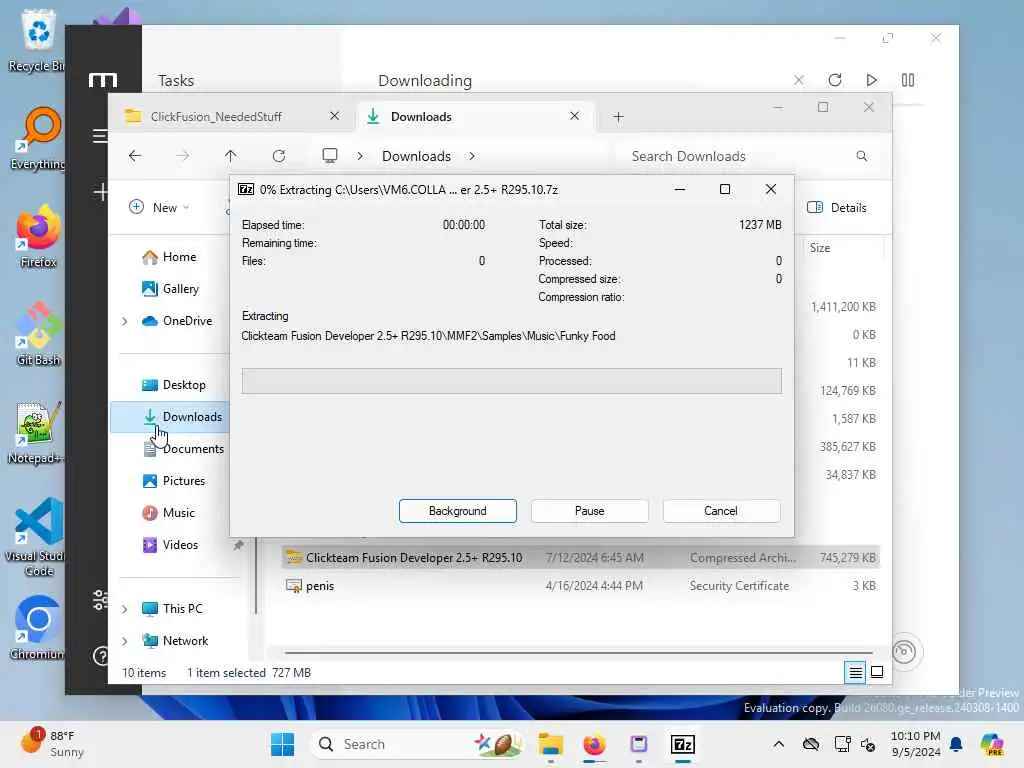Open Gallery in the navigation pane
Viewport: 1024px width, 768px height.
[170, 289]
